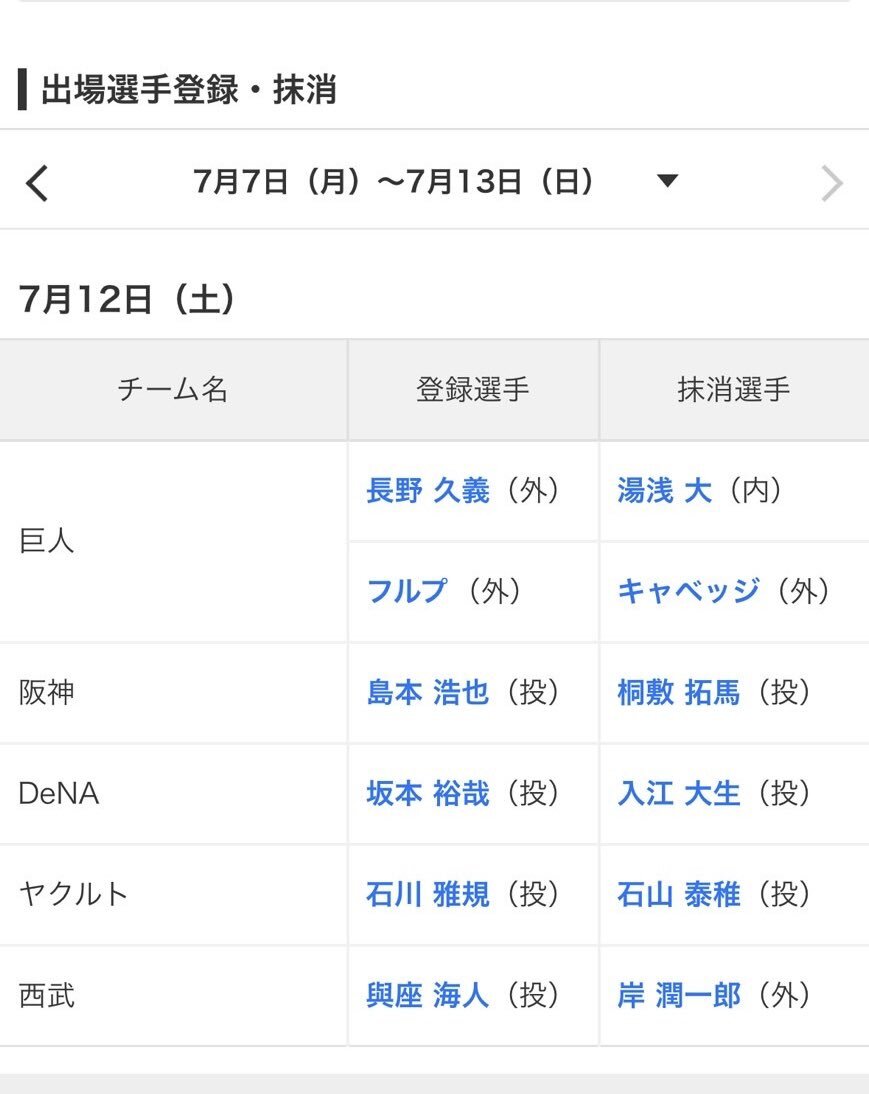Open player link 湯浅 大
869x1094 pixels.
664,490
